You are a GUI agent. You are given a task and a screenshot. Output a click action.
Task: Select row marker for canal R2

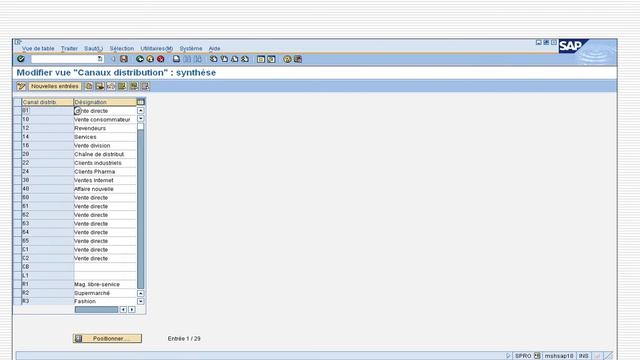coord(18,293)
